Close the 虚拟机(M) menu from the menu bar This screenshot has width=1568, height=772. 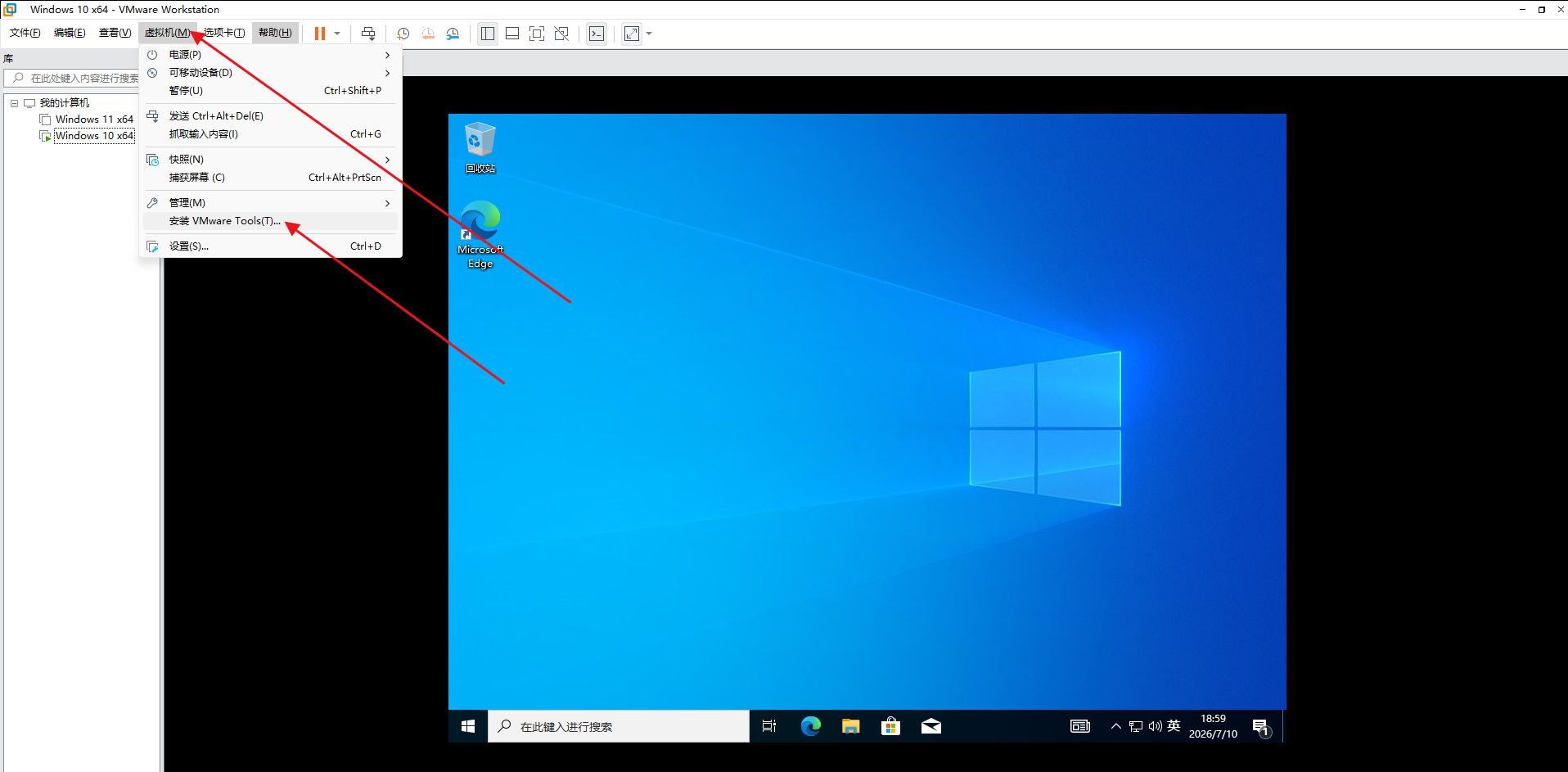click(167, 33)
